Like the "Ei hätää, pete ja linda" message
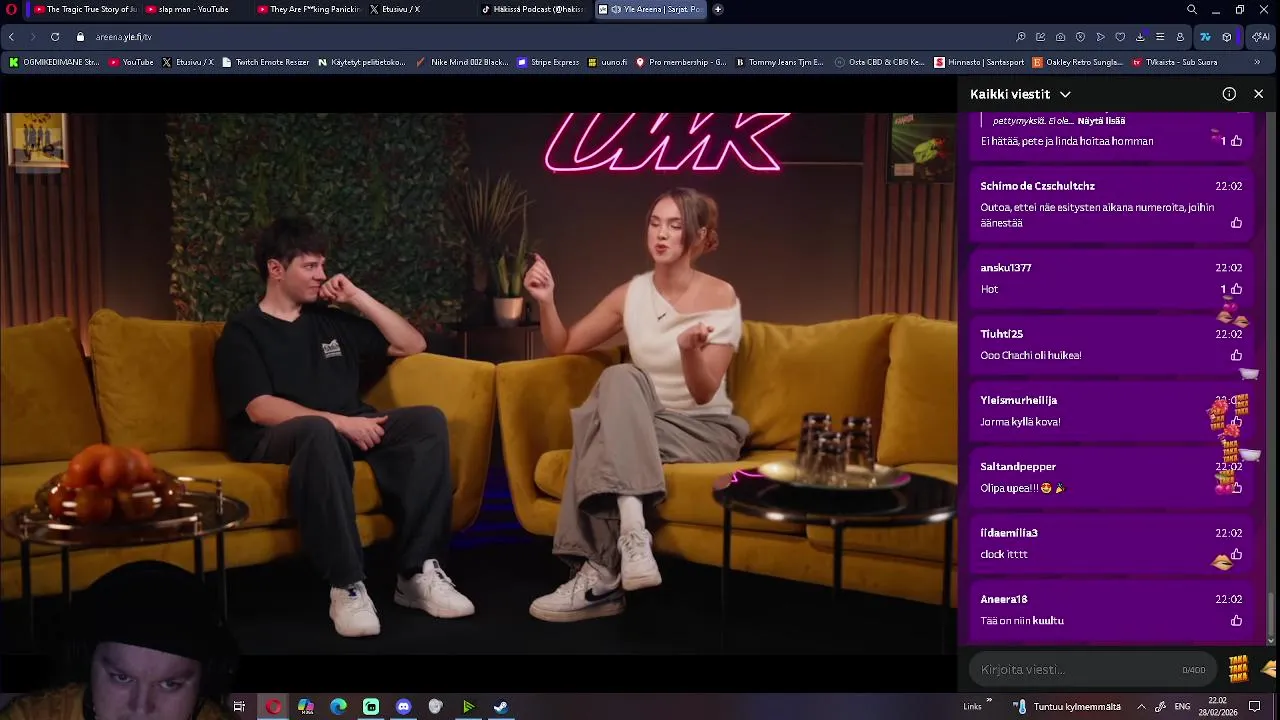Viewport: 1280px width, 720px height. pos(1236,141)
